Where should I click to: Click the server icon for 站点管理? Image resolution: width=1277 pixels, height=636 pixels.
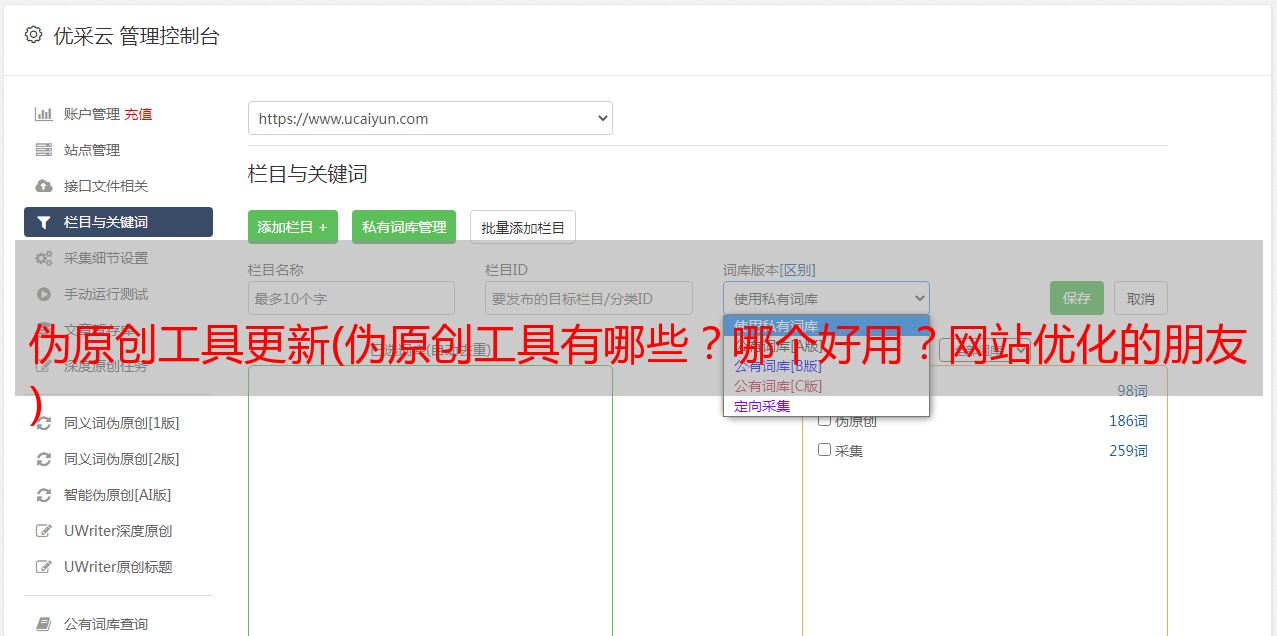44,150
